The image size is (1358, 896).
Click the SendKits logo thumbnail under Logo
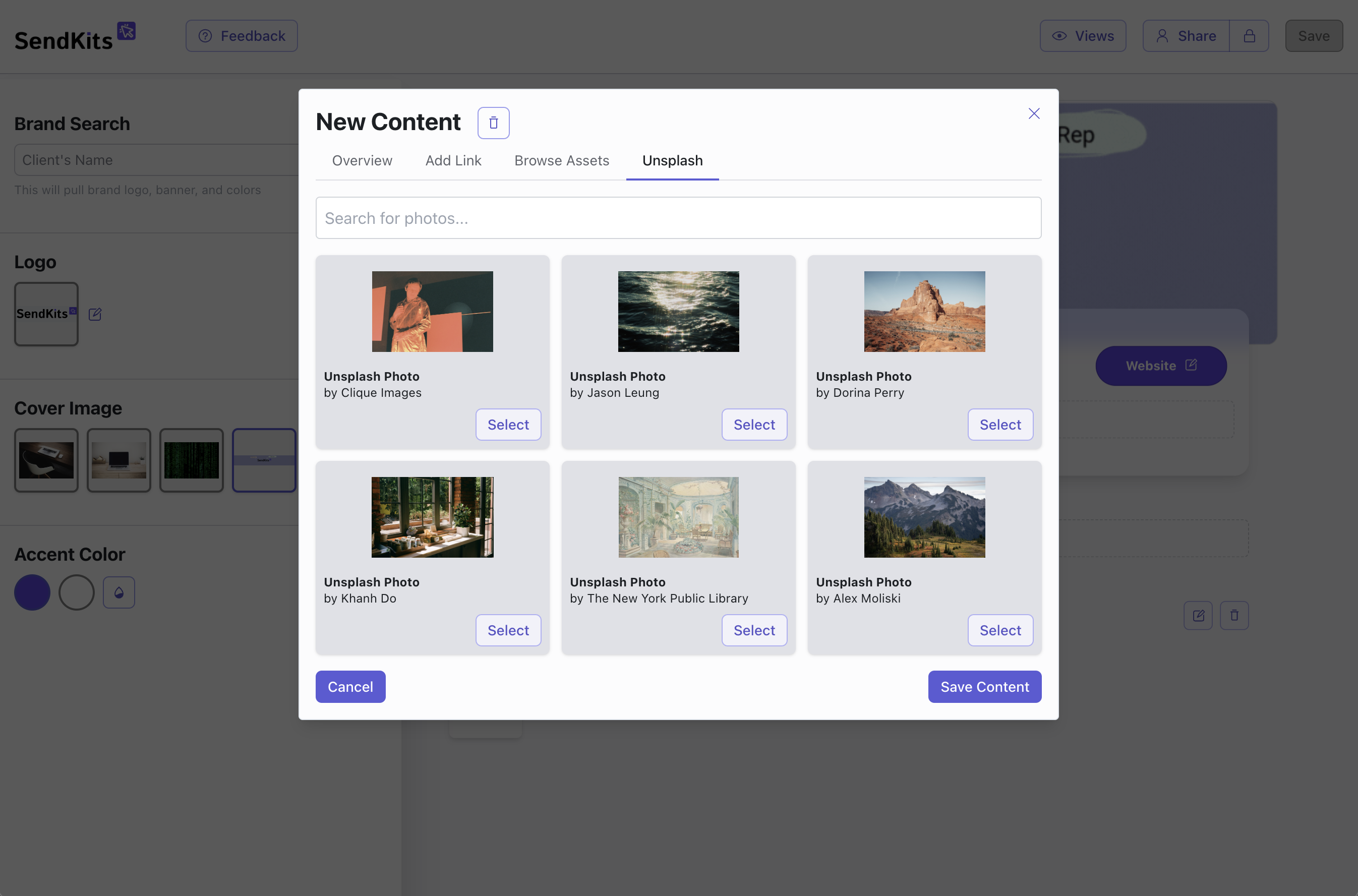46,314
